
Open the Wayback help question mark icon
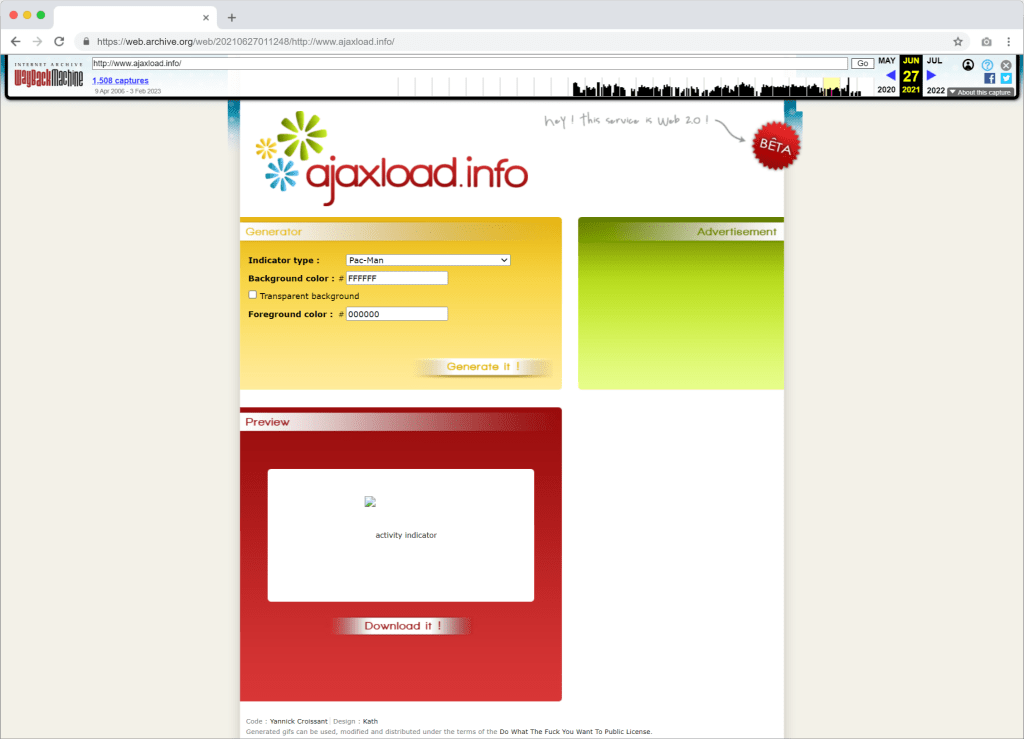point(987,65)
